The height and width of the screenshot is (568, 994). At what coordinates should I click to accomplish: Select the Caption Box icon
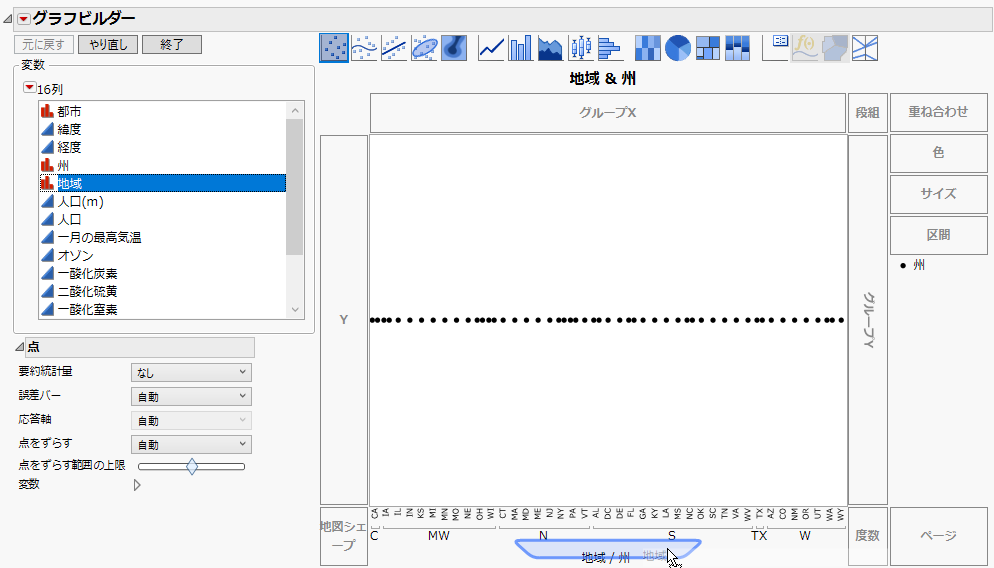pos(775,48)
